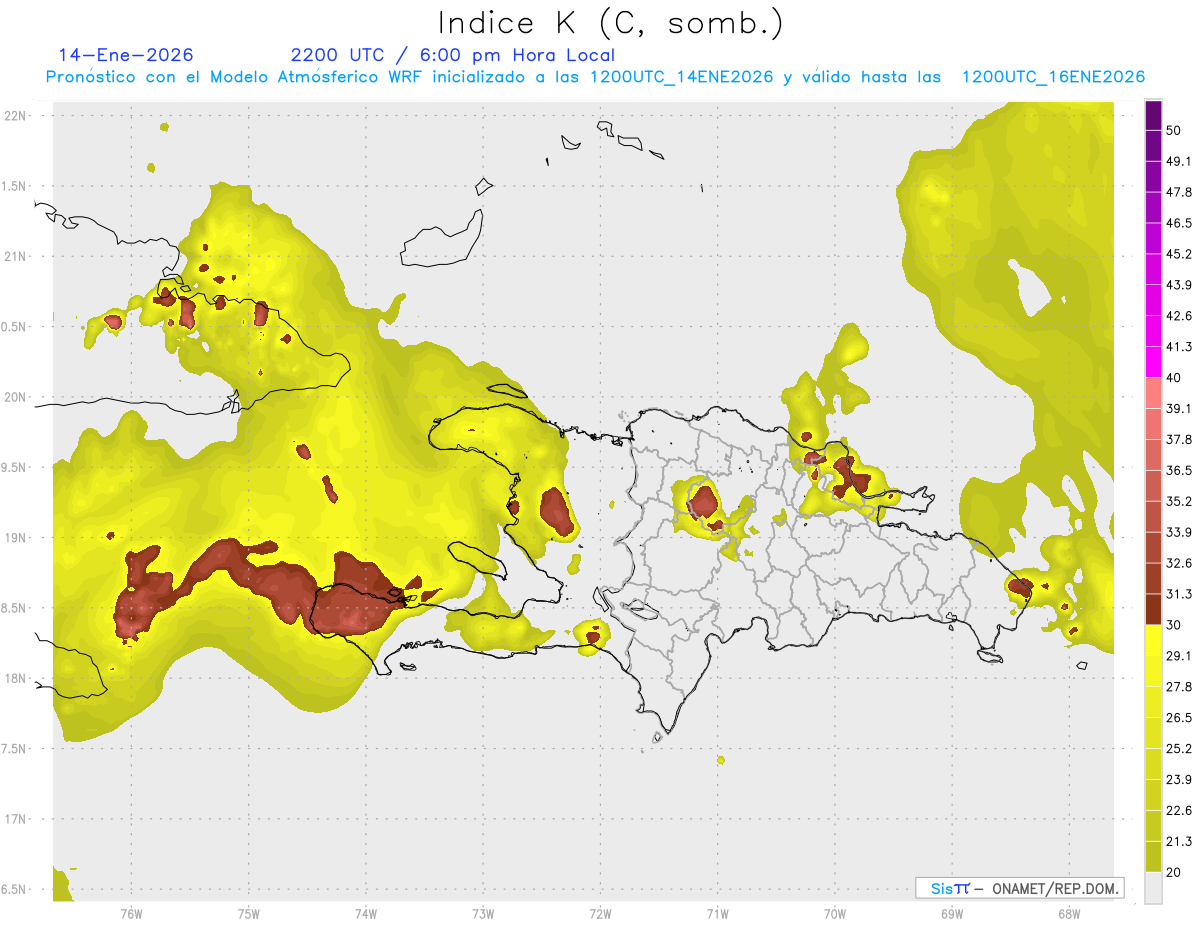Click the legend value '27.8'

[x=1179, y=687]
